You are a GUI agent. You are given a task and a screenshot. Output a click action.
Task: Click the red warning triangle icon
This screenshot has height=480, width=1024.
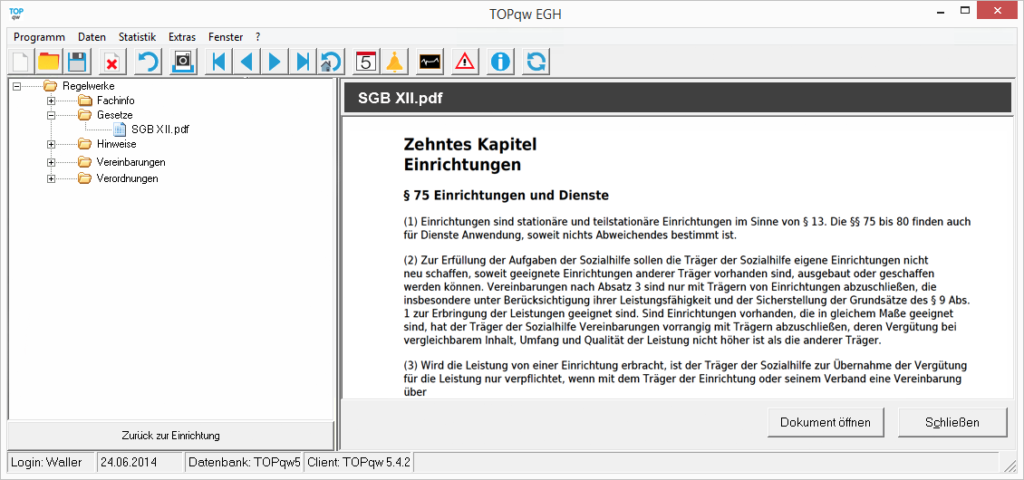(465, 62)
